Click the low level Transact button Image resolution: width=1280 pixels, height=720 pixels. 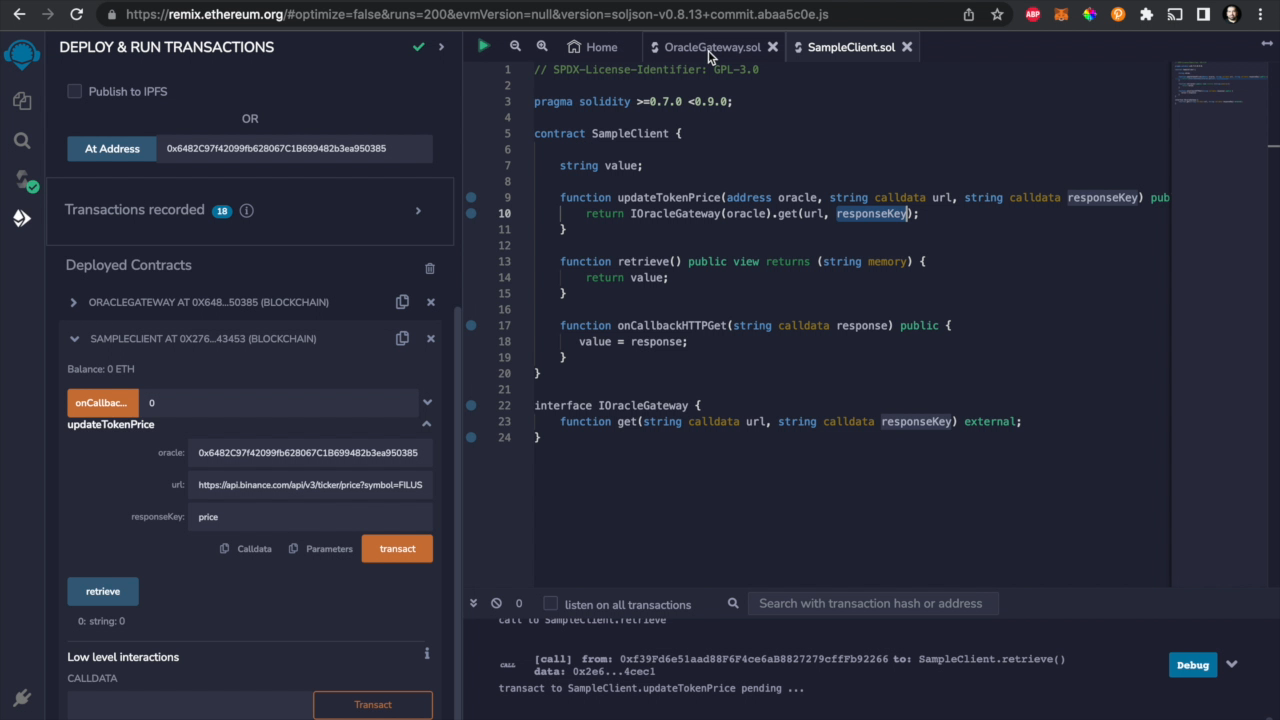coord(373,704)
